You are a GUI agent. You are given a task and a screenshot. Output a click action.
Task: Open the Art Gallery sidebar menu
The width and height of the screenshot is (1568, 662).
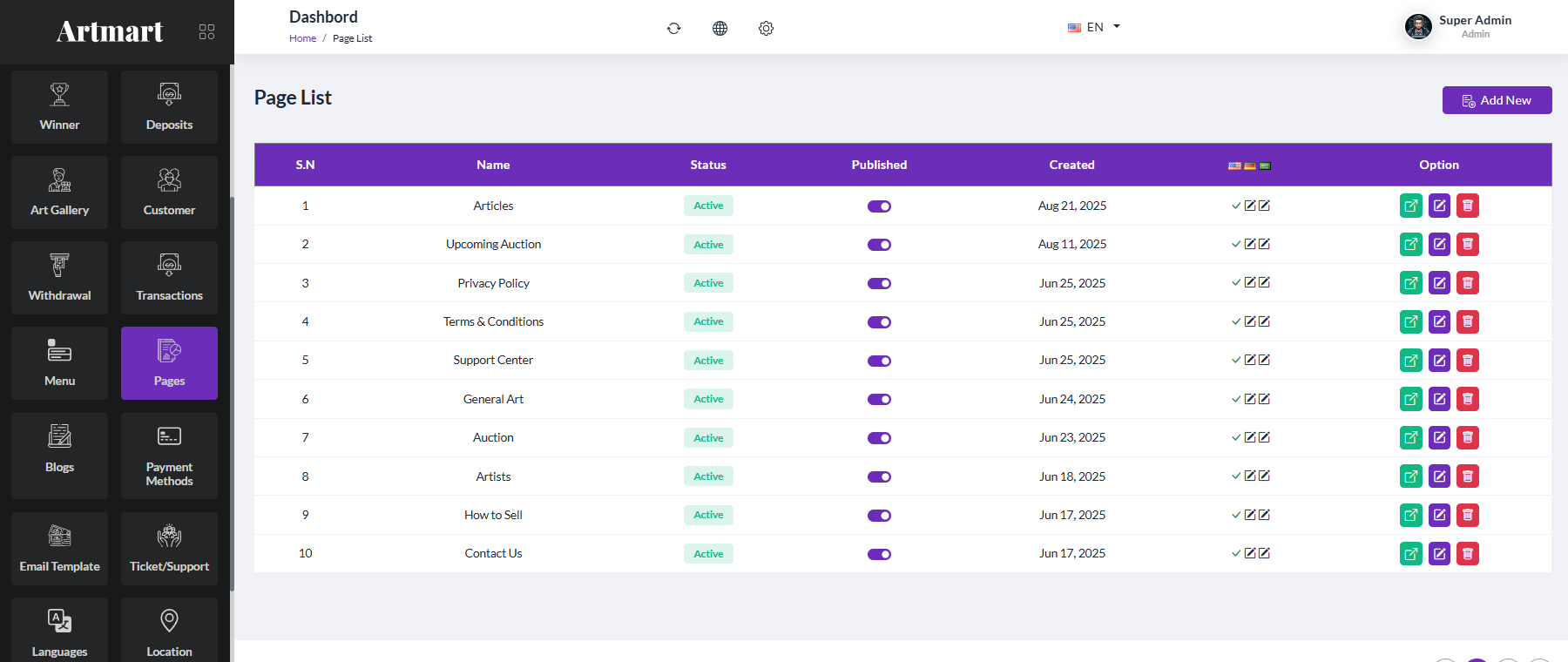pos(60,193)
